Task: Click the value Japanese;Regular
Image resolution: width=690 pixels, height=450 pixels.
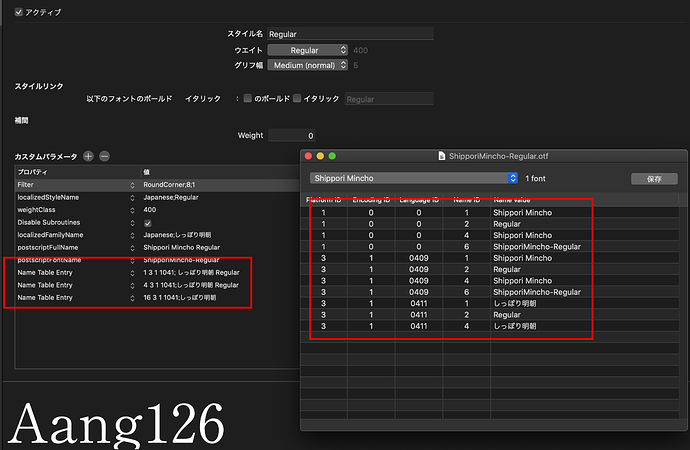Action: coord(171,198)
